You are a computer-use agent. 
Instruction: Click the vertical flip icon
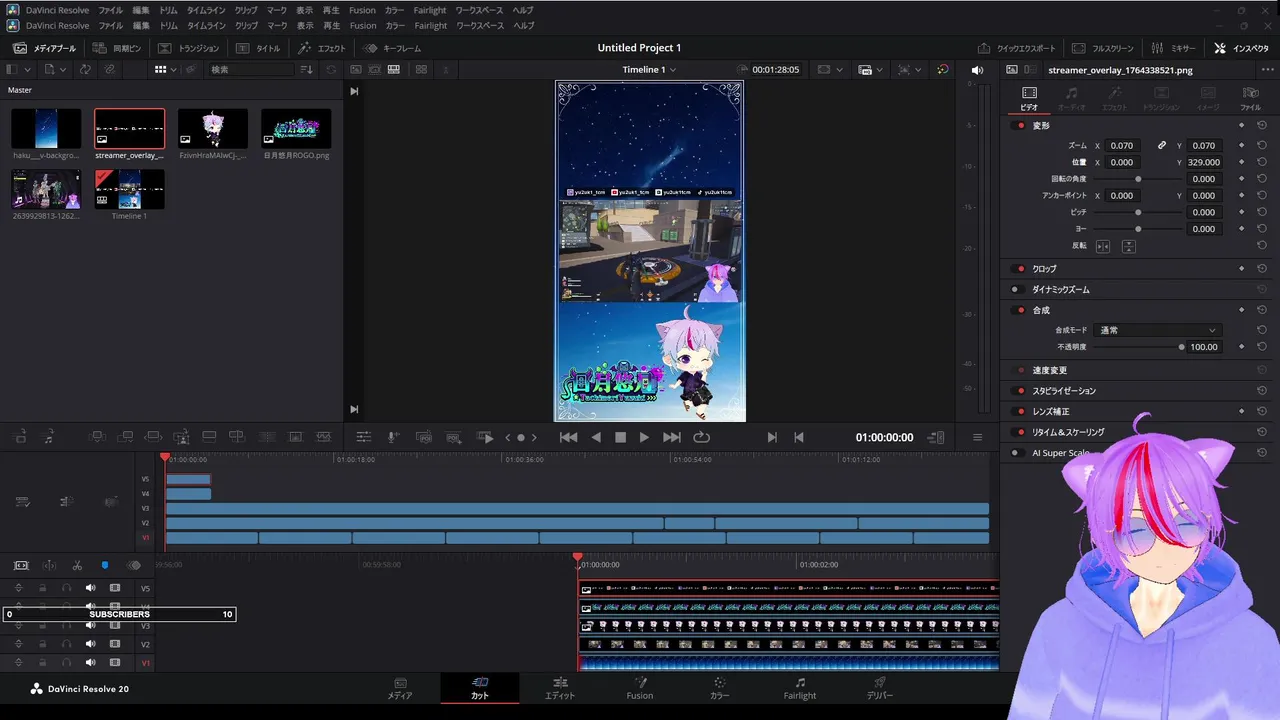click(x=1129, y=246)
